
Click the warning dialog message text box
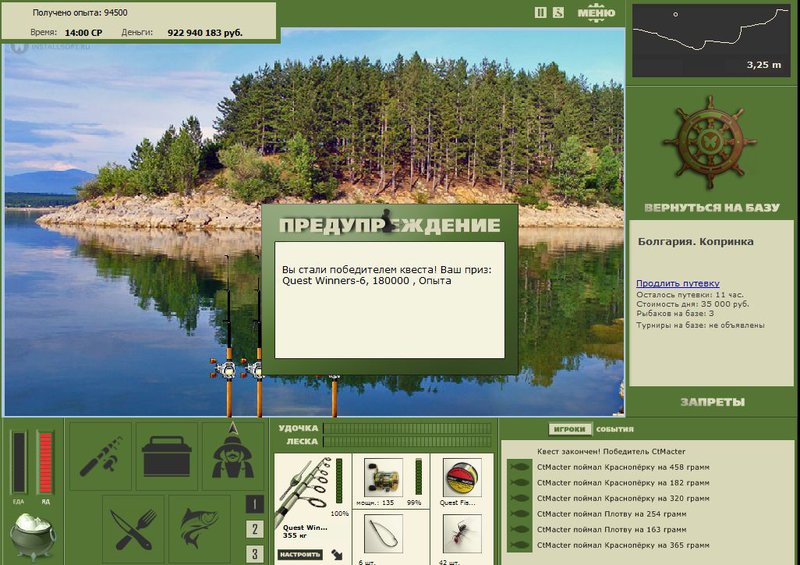[x=389, y=300]
